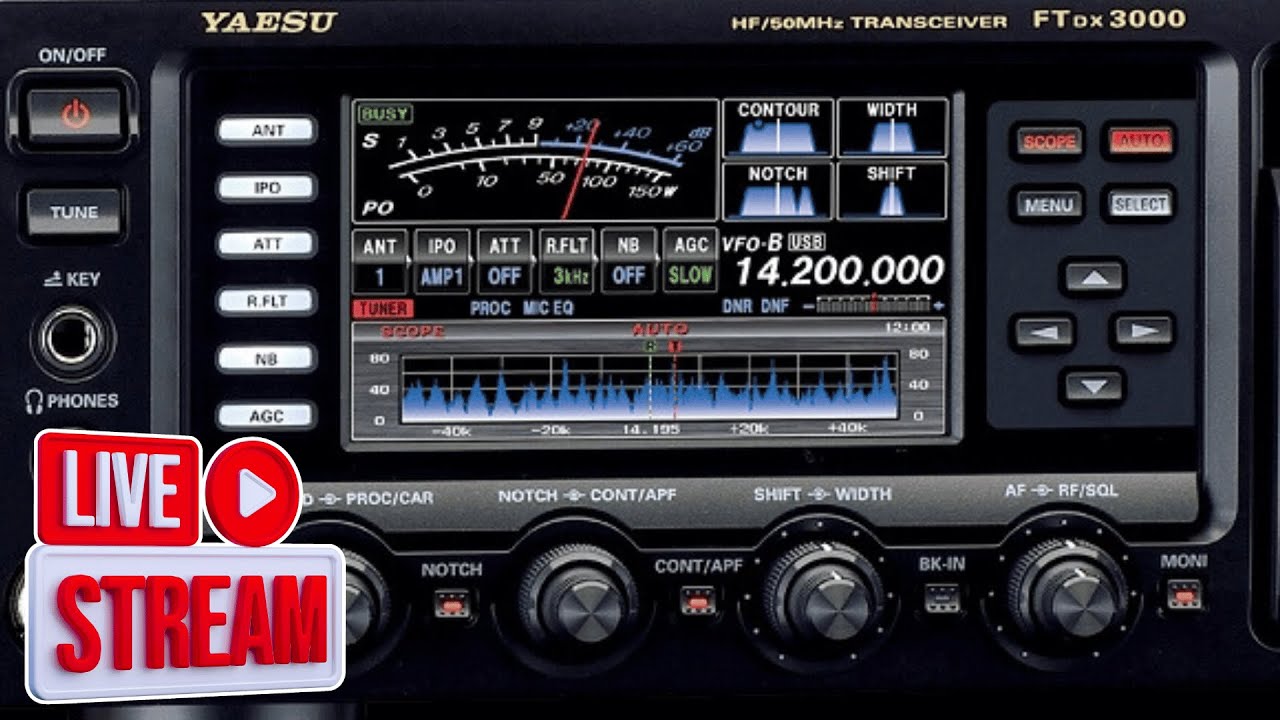Viewport: 1280px width, 720px height.
Task: Tap the IPO side button
Action: coord(267,187)
